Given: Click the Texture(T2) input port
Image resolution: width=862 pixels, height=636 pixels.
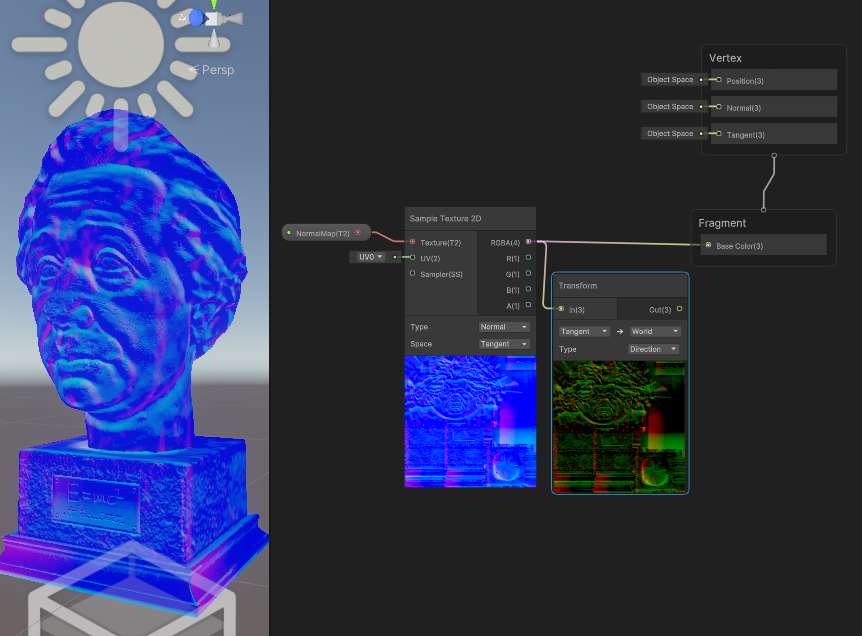Looking at the screenshot, I should tap(412, 242).
